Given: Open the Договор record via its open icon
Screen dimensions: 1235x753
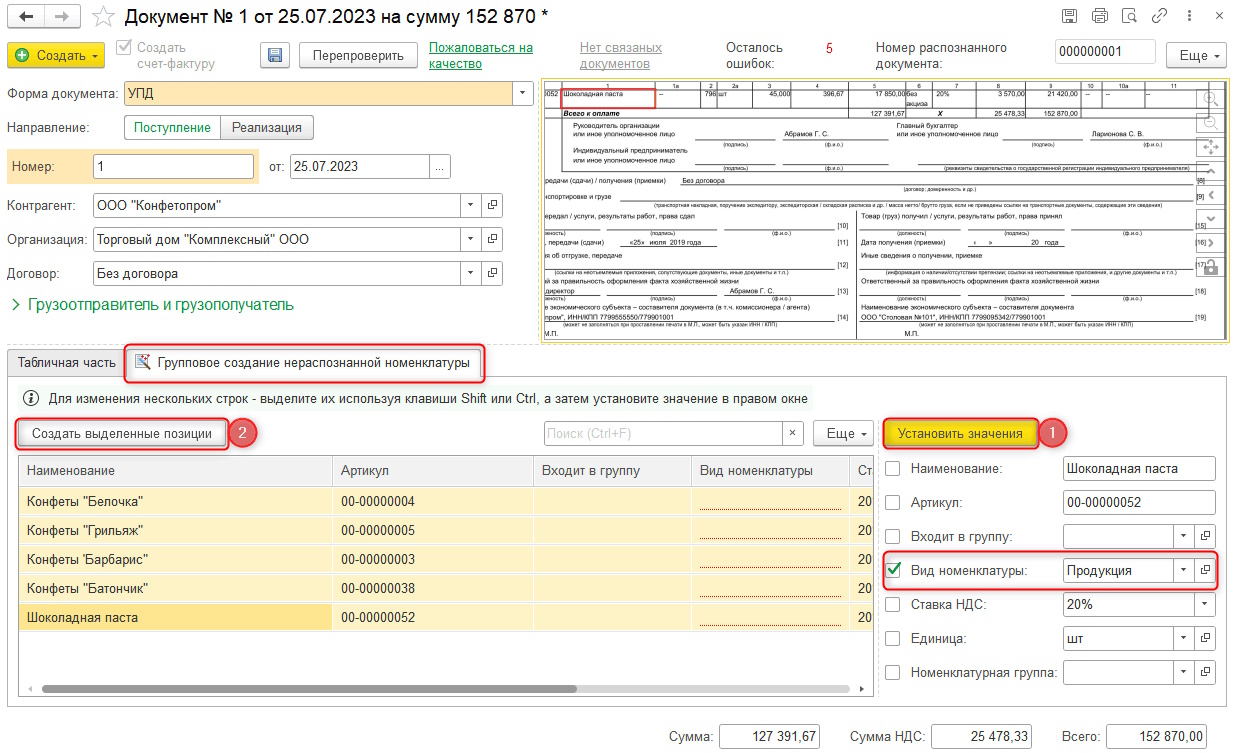Looking at the screenshot, I should click(492, 273).
